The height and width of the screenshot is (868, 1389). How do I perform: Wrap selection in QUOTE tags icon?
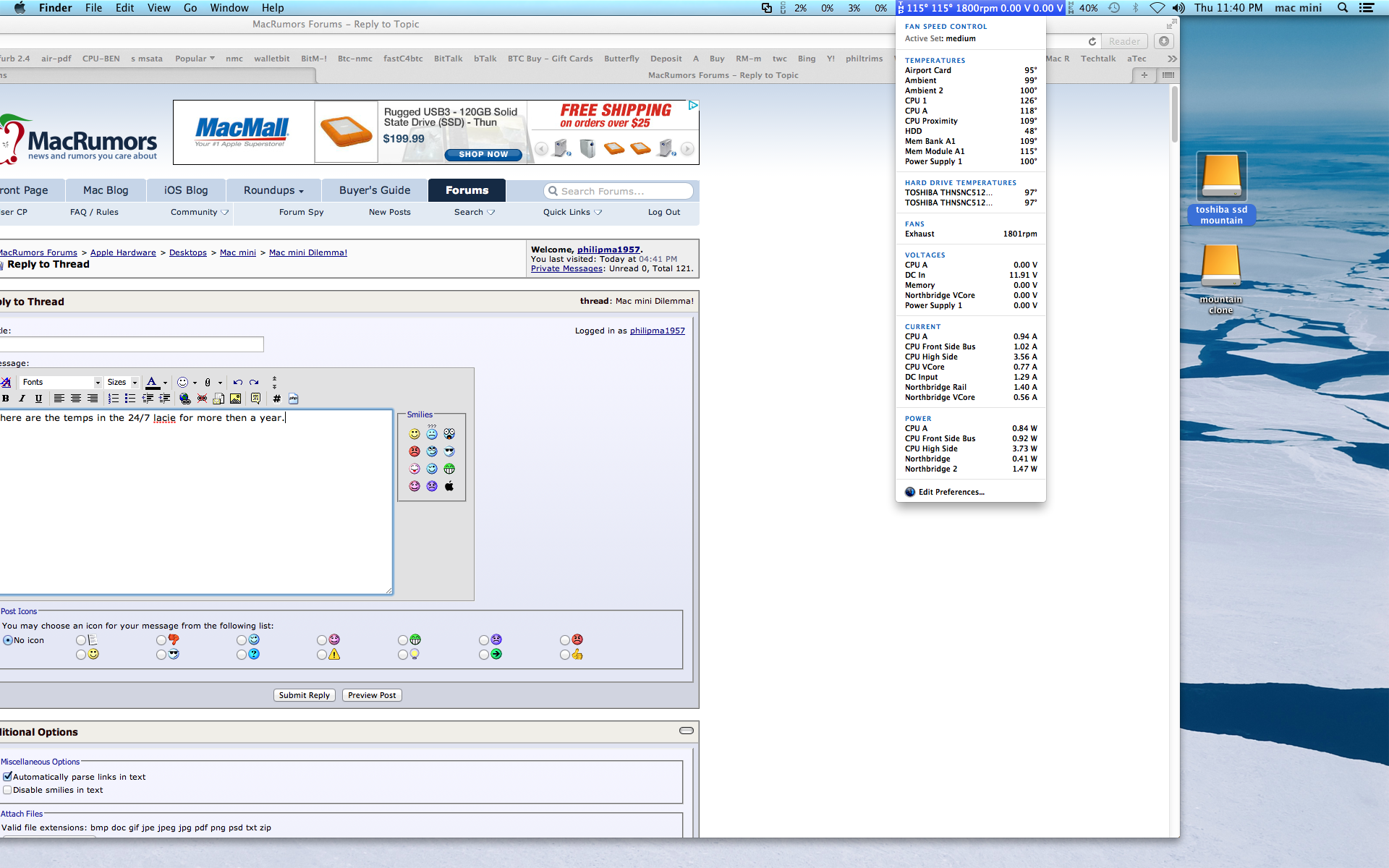pyautogui.click(x=255, y=399)
